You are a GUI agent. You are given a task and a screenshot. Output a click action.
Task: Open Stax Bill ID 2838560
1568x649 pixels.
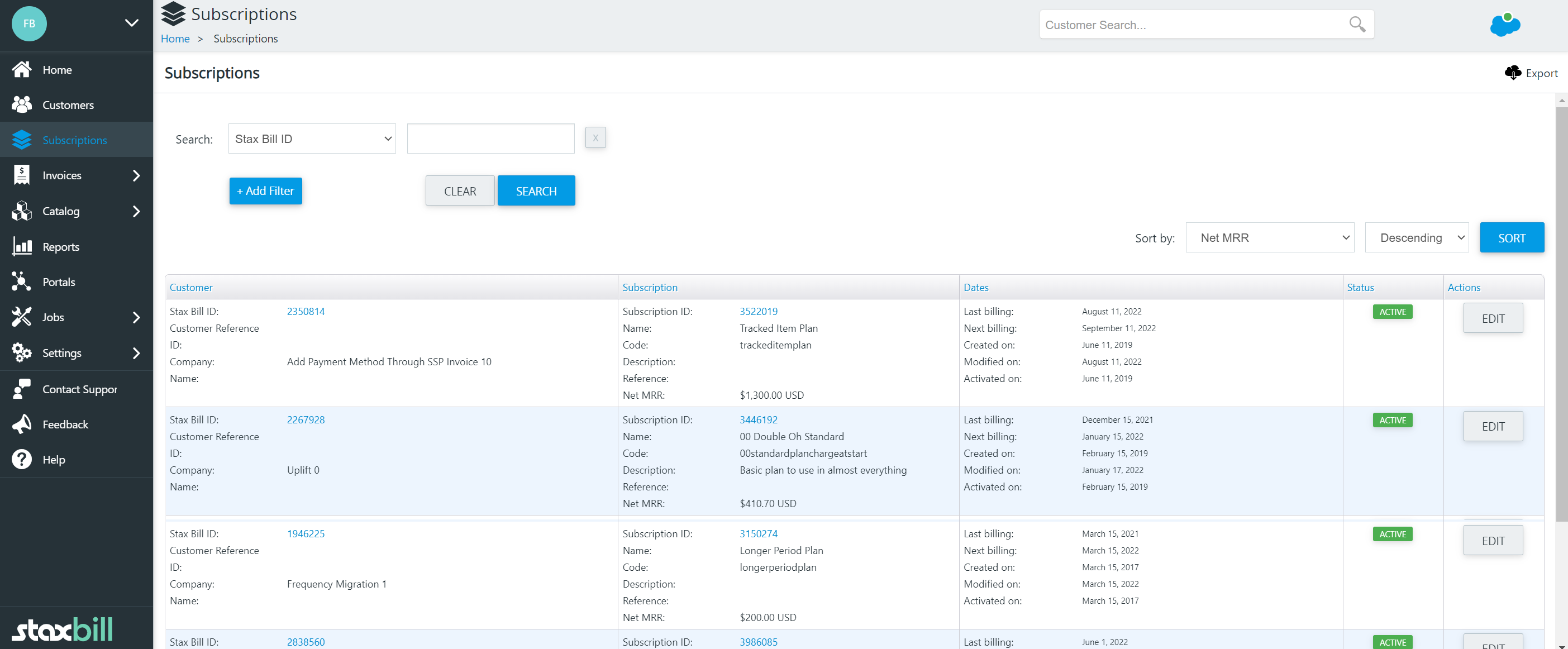pyautogui.click(x=306, y=642)
